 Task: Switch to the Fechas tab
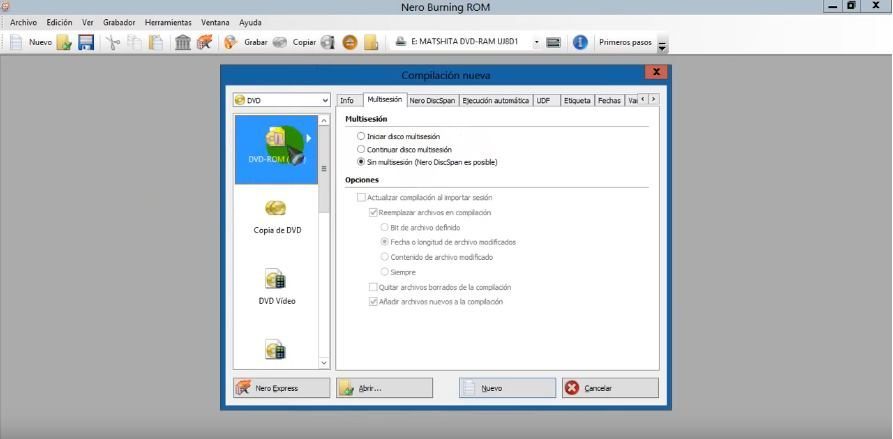pyautogui.click(x=609, y=100)
